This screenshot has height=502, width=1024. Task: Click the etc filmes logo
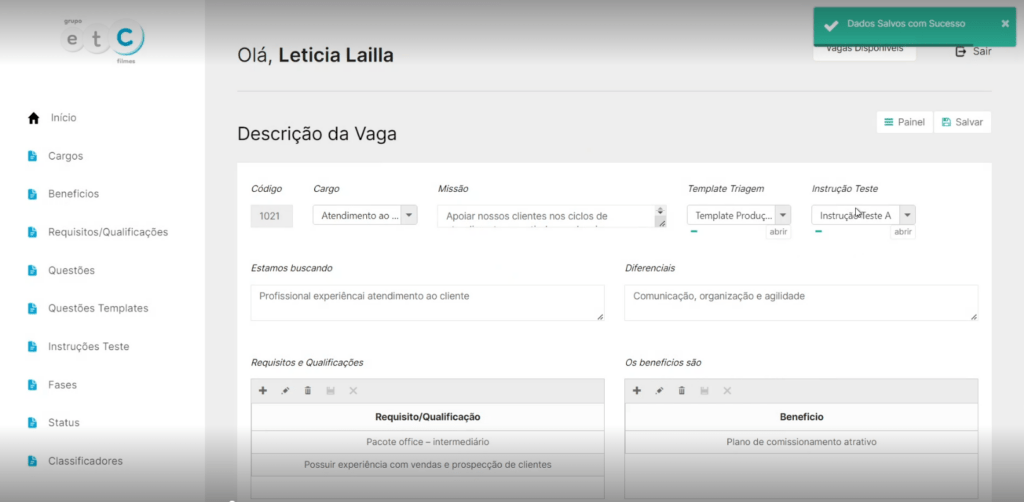(102, 40)
